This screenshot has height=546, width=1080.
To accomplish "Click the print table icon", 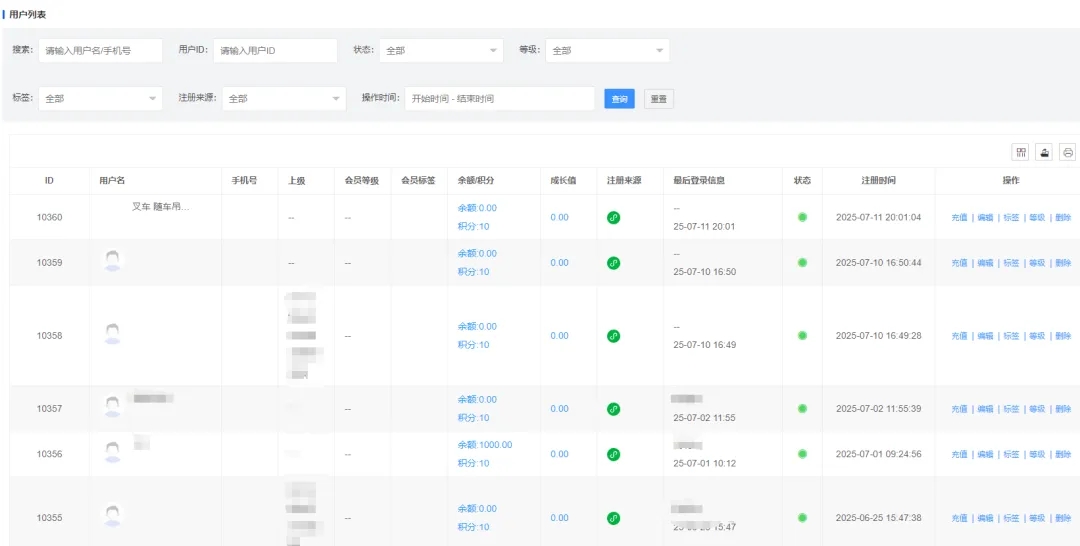I will 1068,152.
